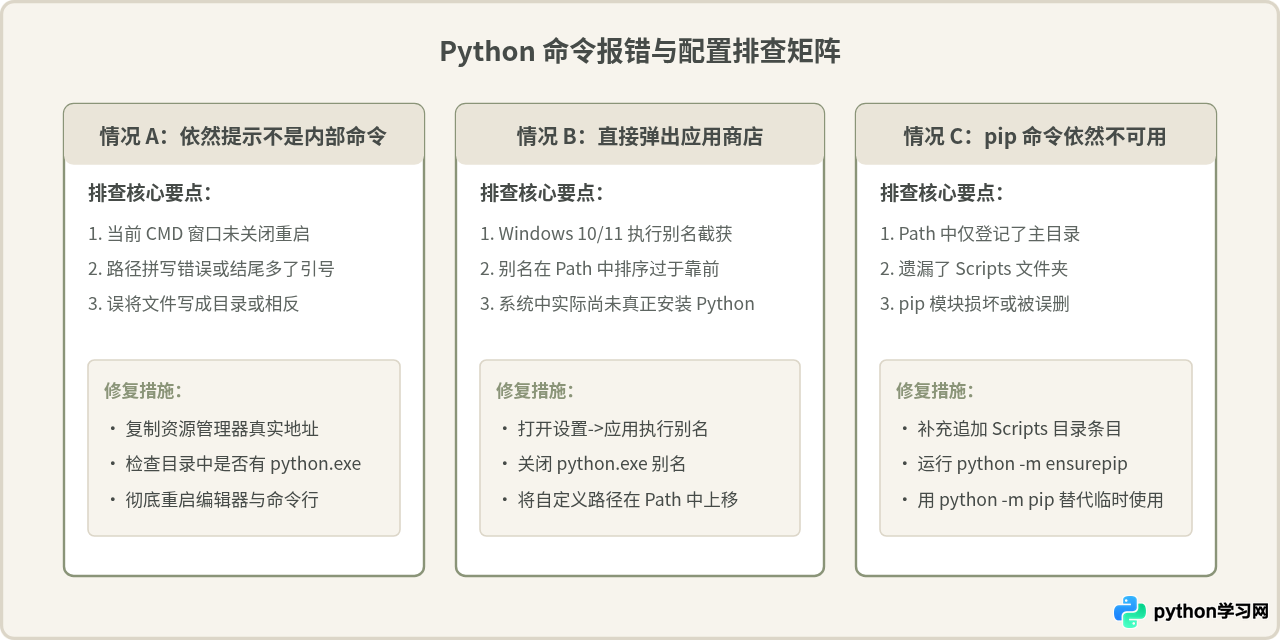Click '排查核心要点：' in the 情况 C card
This screenshot has width=1280, height=640.
(x=942, y=193)
